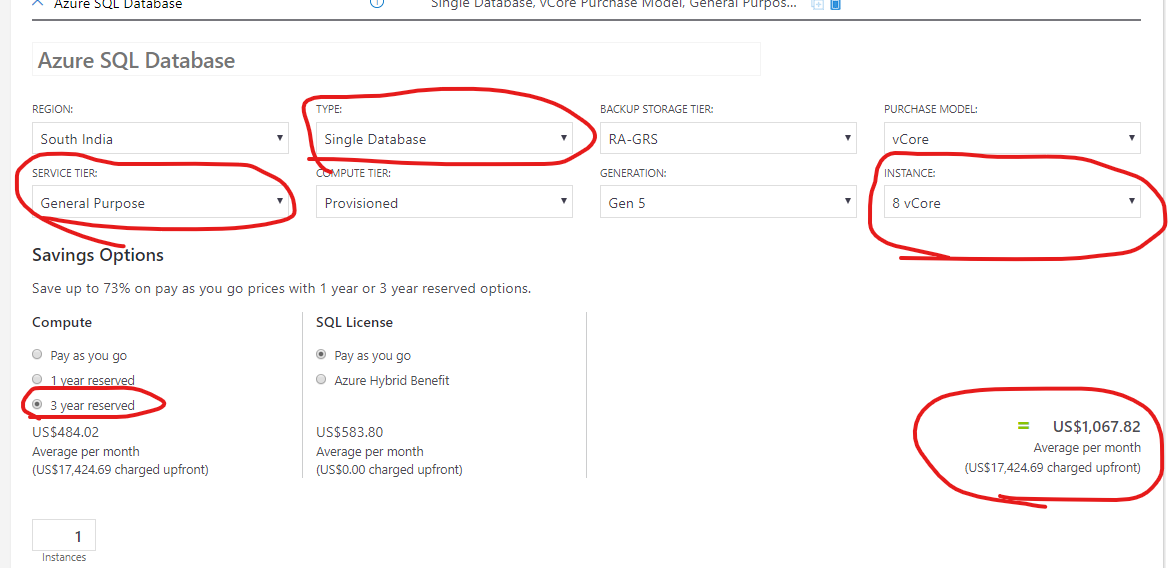Screen dimensions: 1169x568
Task: Click the info icon beside Azure SQL Database
Action: point(377,3)
